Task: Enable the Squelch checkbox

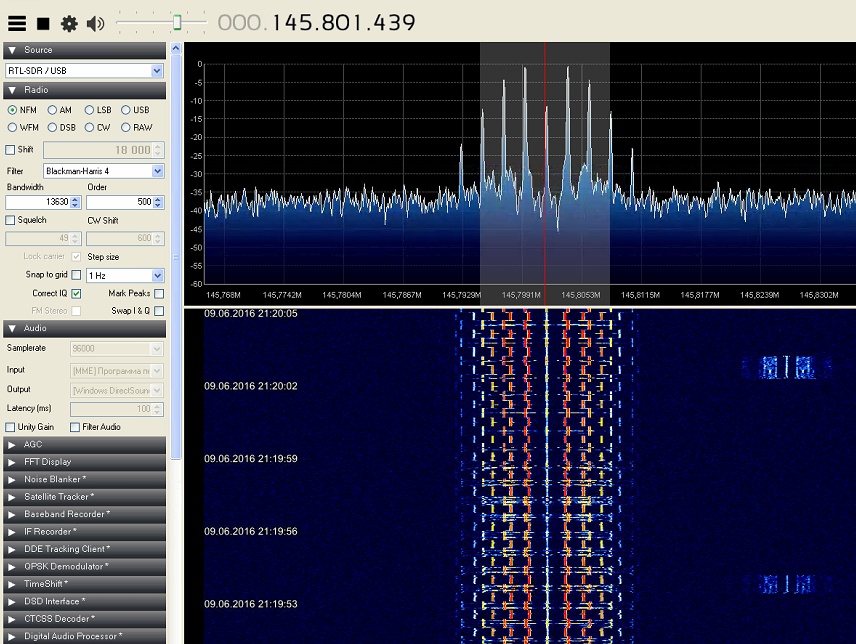Action: click(10, 220)
